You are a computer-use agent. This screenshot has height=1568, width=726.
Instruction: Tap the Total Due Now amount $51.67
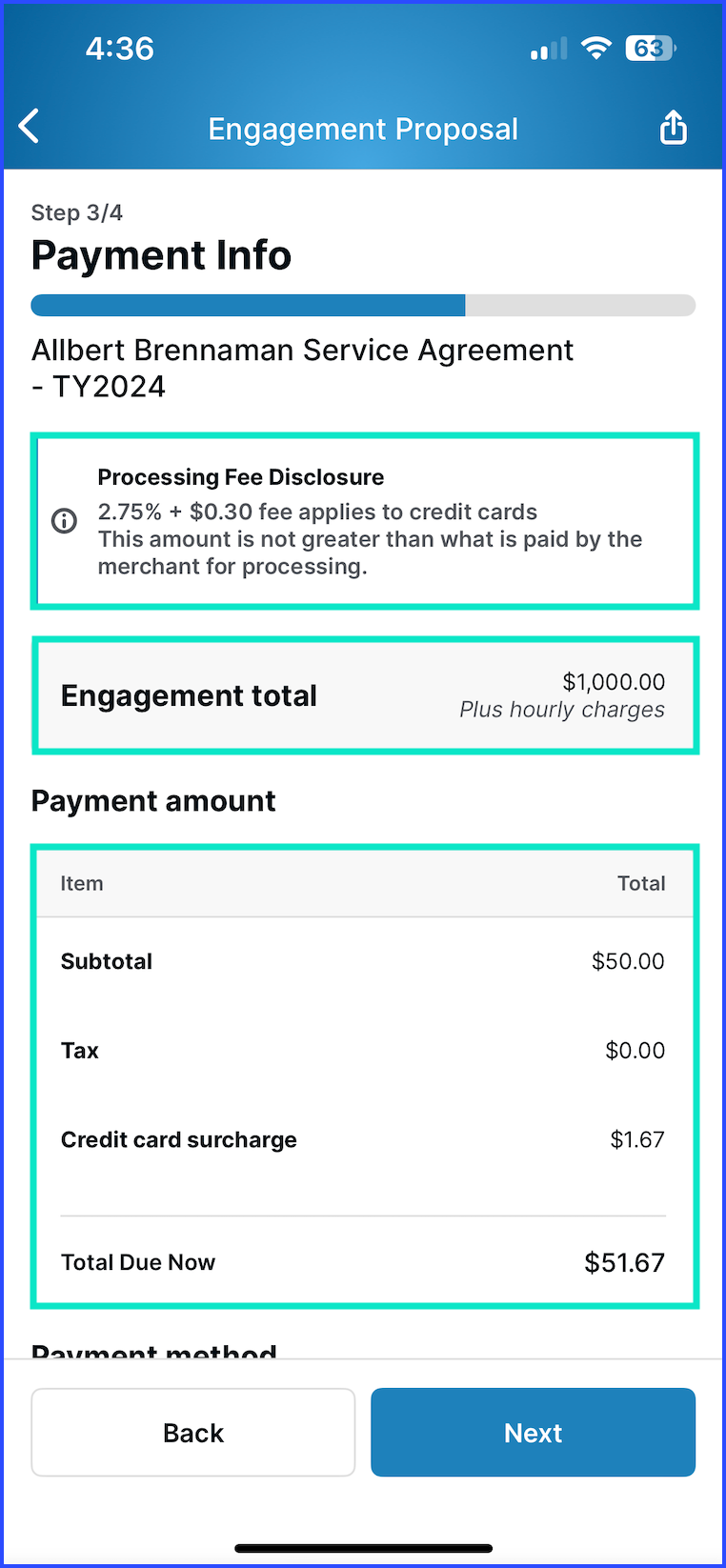[x=624, y=1262]
